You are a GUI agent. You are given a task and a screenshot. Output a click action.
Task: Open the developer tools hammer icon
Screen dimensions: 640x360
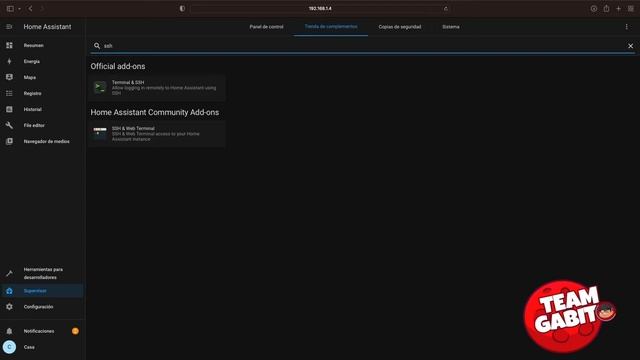point(9,273)
